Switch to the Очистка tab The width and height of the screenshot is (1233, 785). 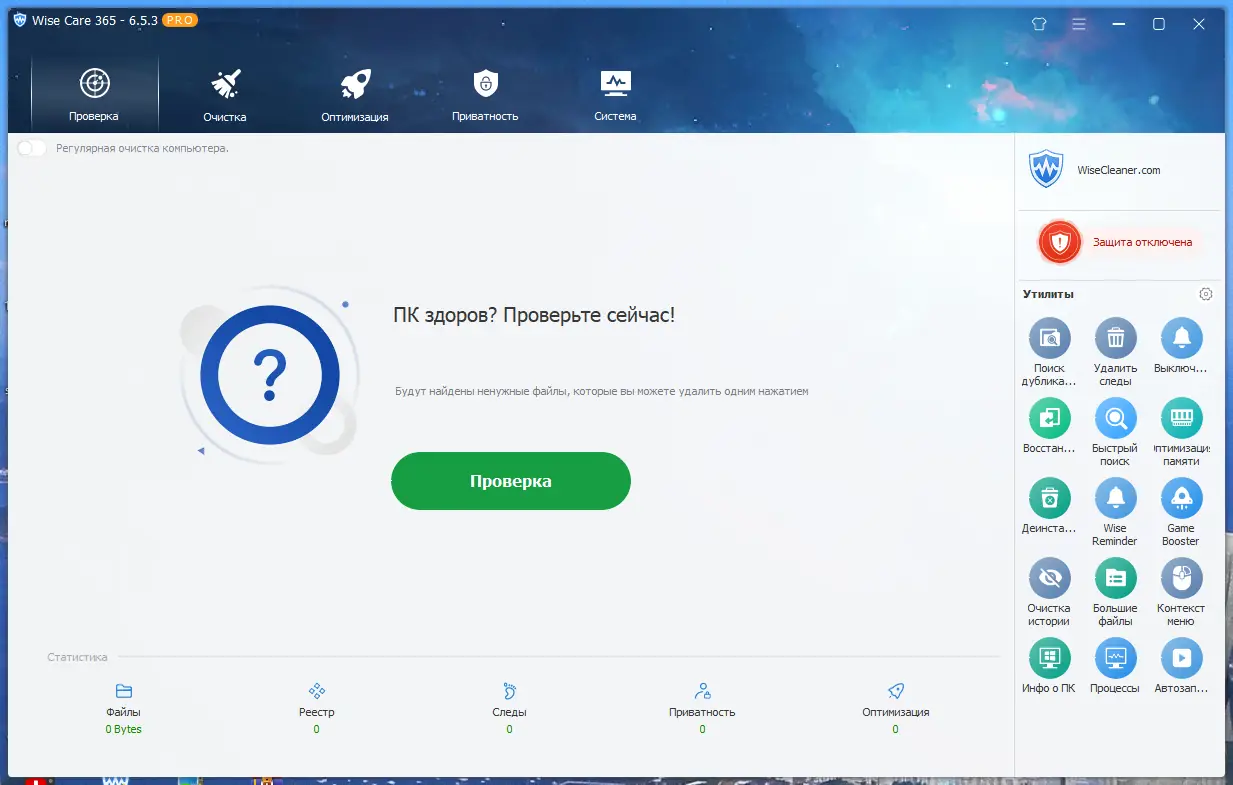[x=224, y=93]
